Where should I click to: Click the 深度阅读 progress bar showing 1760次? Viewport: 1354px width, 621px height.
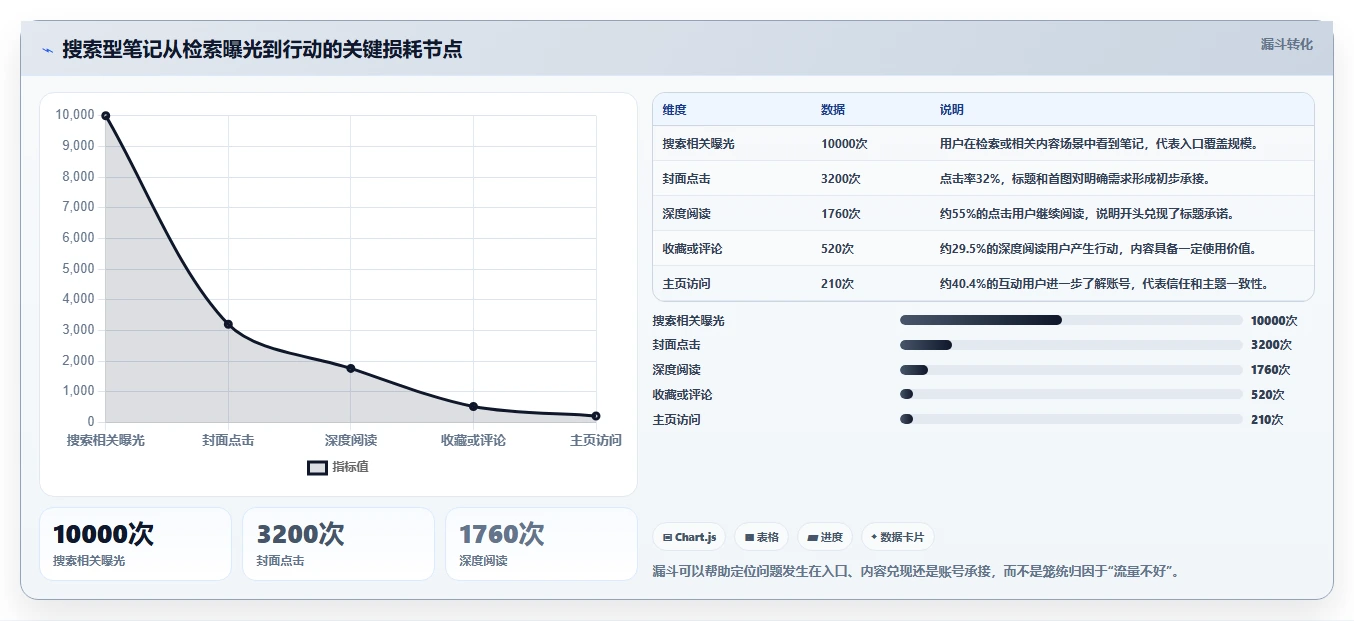[1071, 370]
